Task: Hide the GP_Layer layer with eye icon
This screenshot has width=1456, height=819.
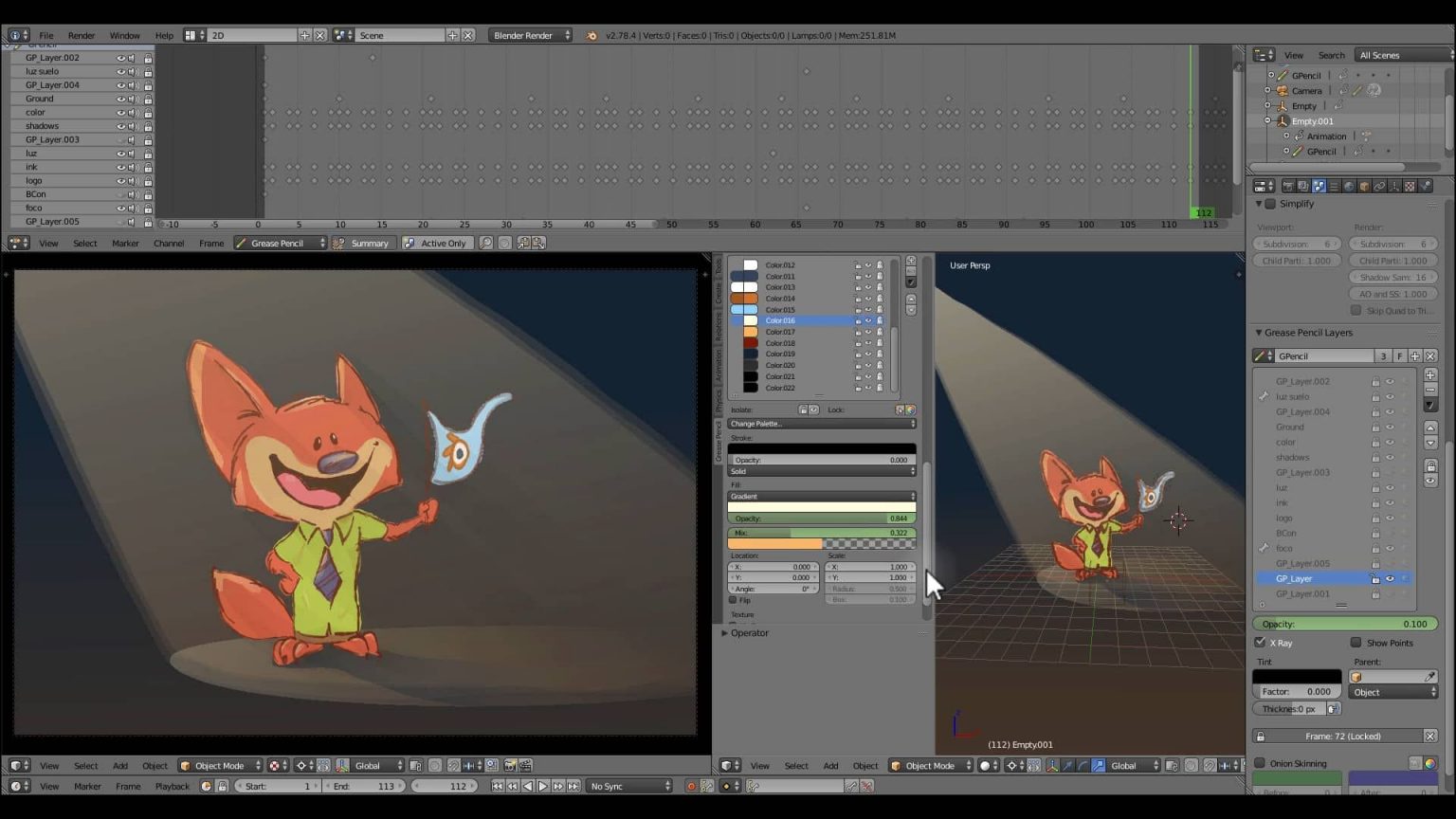Action: tap(1390, 578)
